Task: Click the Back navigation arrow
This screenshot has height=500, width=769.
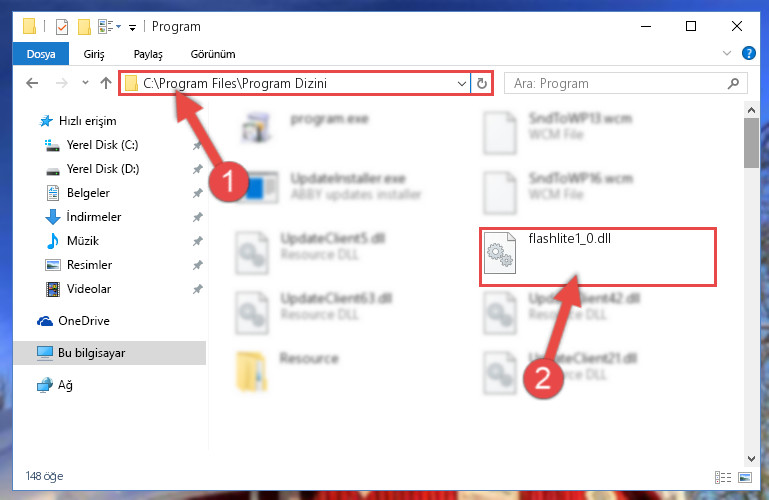Action: pyautogui.click(x=32, y=83)
